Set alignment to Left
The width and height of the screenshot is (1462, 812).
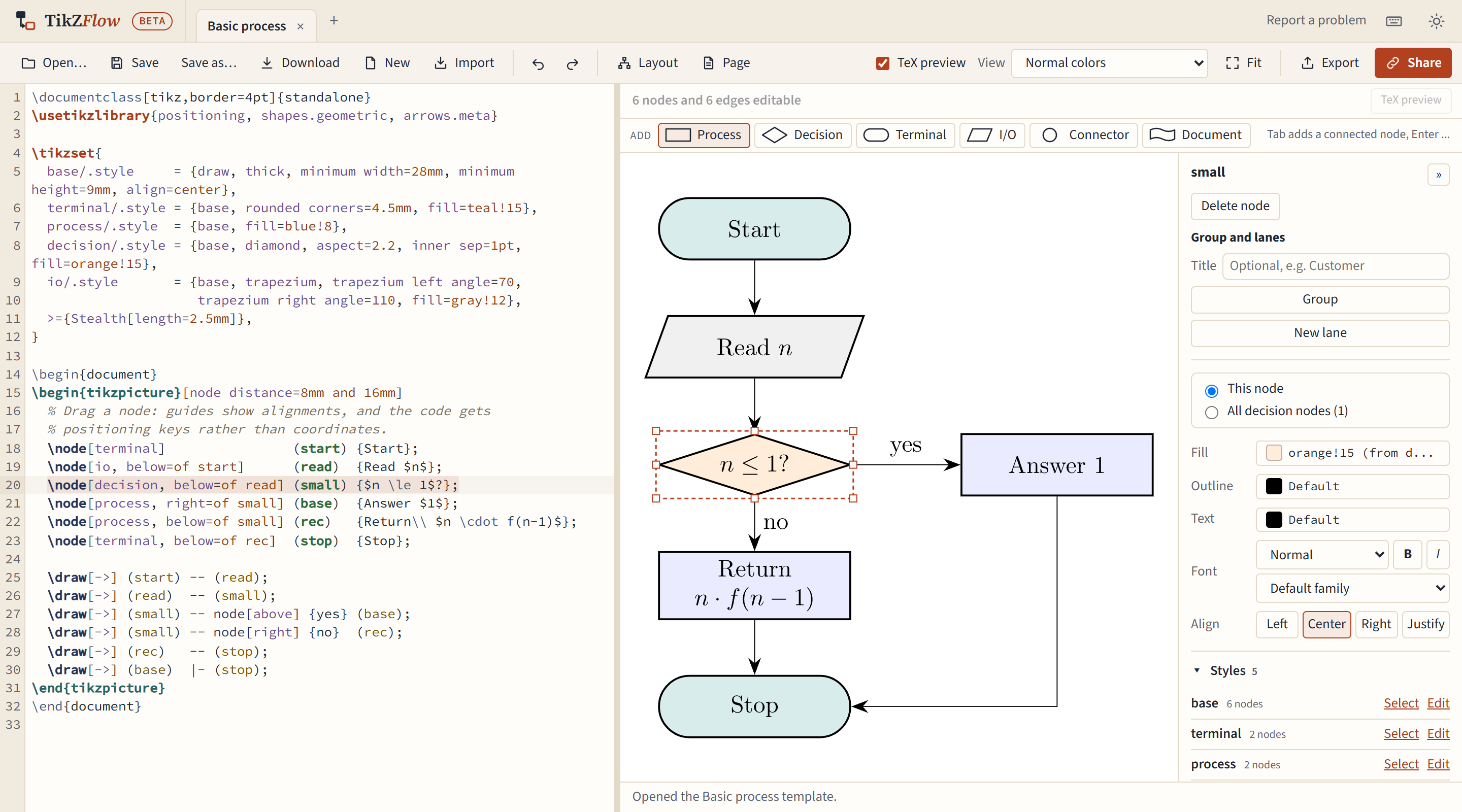click(x=1277, y=624)
